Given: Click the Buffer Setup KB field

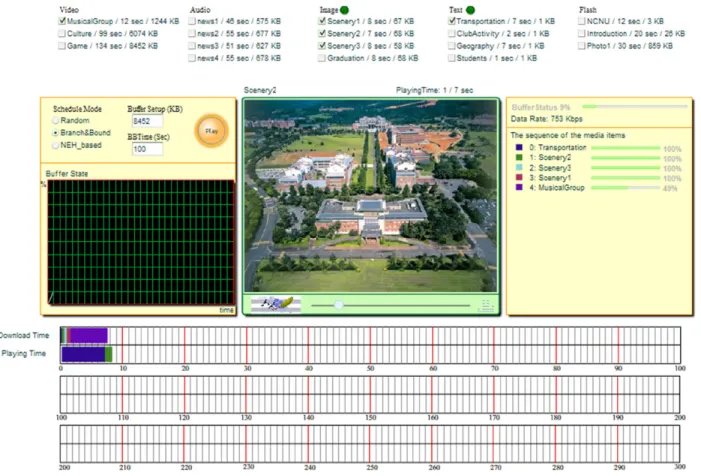Looking at the screenshot, I should pos(147,121).
